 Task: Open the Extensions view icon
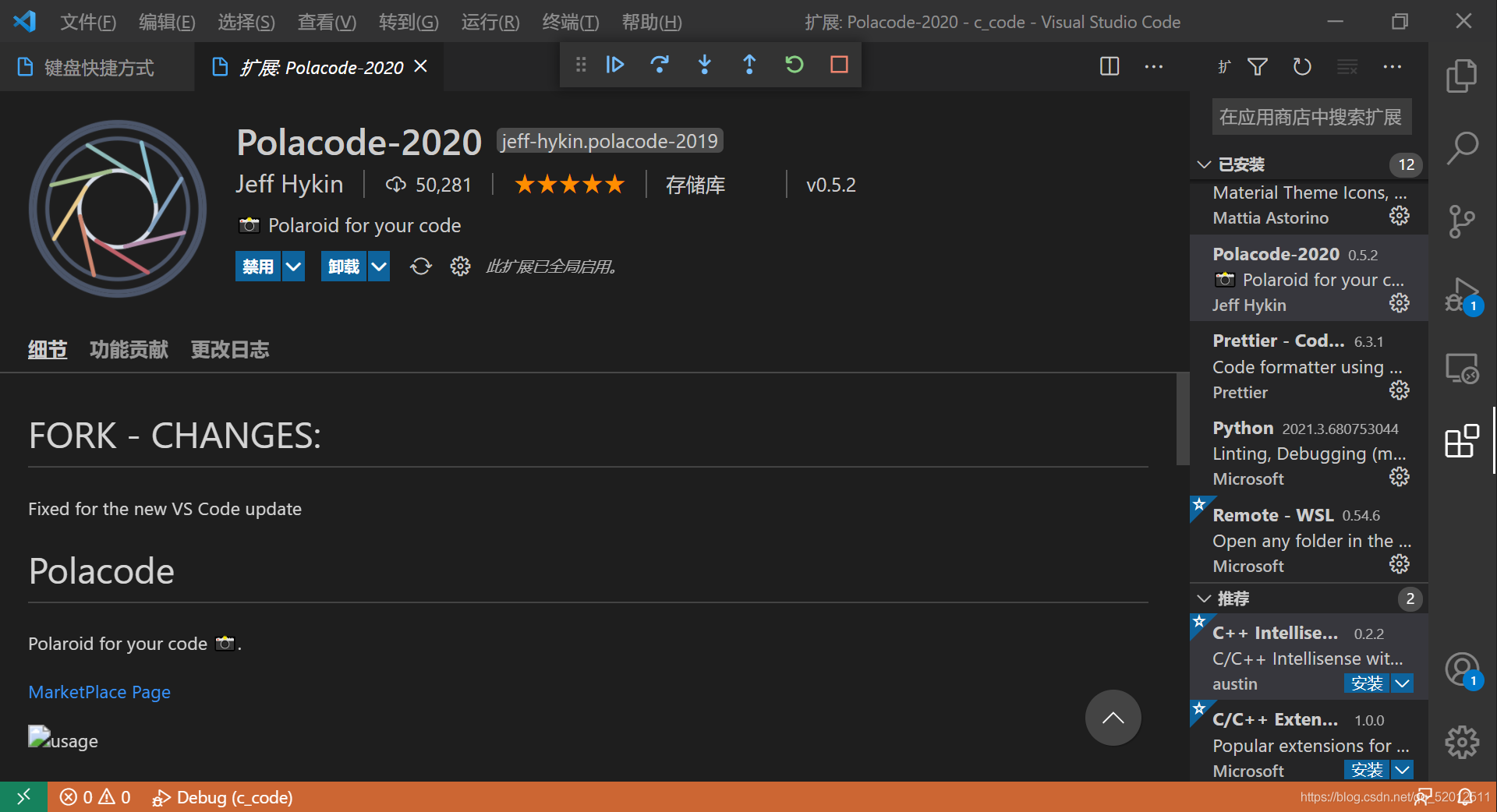[x=1462, y=442]
